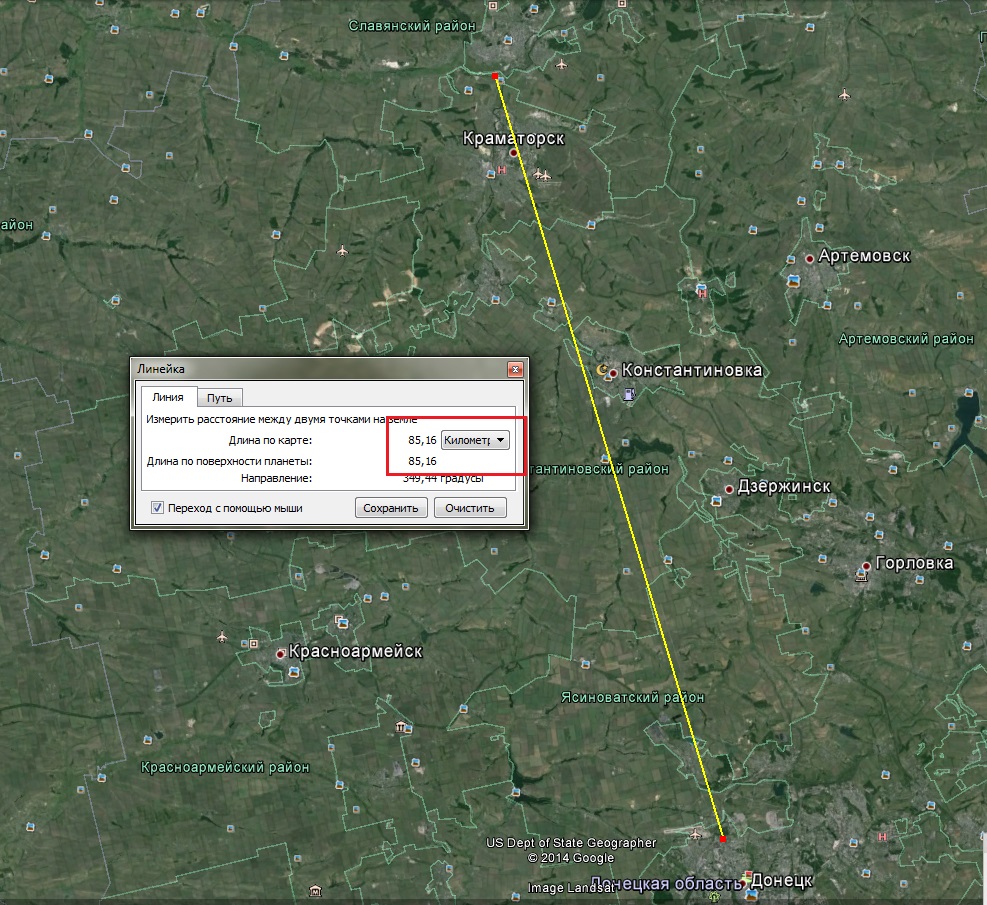Toggle Переход с помощью мыши checkbox
Image resolution: width=987 pixels, height=905 pixels.
tap(157, 508)
